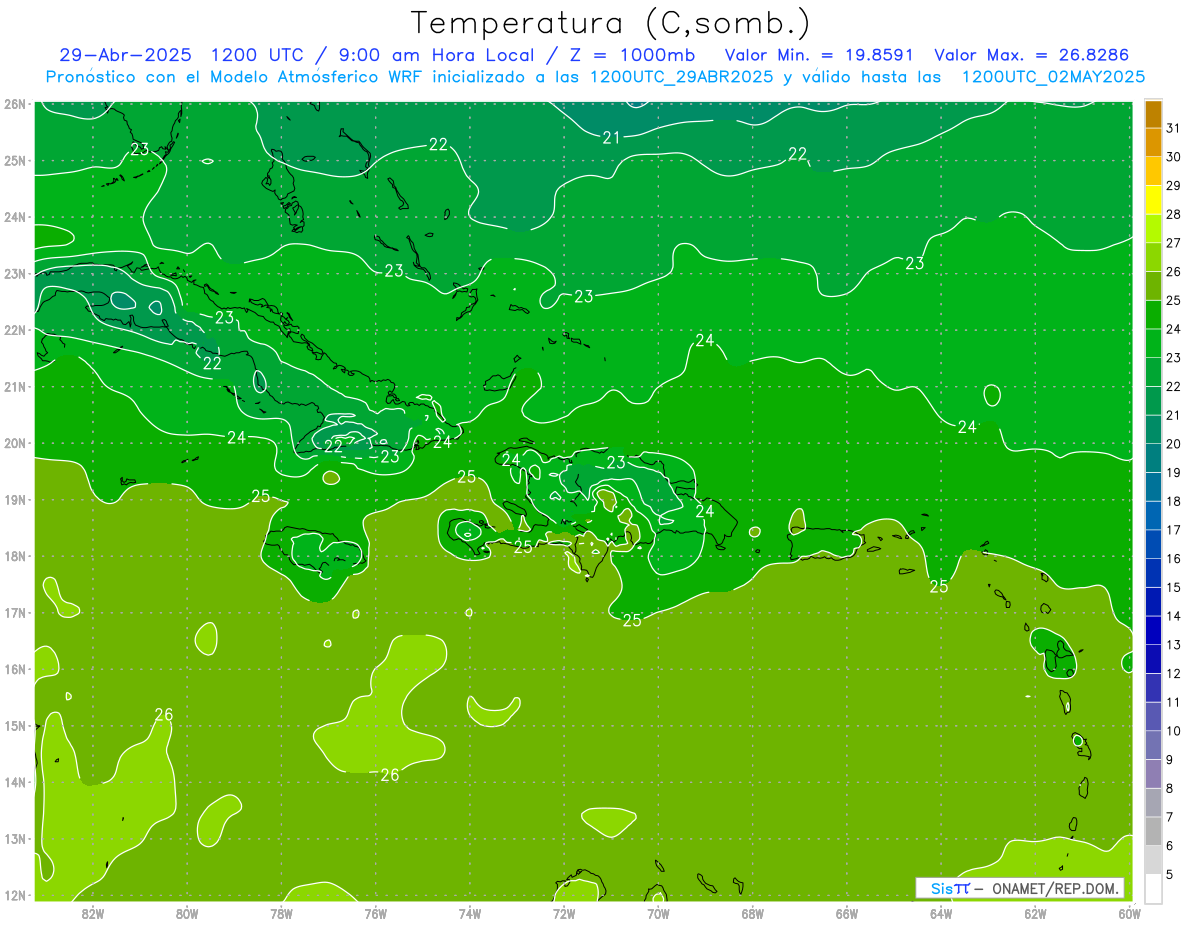Click the colorbar label '5'
1200x927 pixels.
pyautogui.click(x=1169, y=875)
